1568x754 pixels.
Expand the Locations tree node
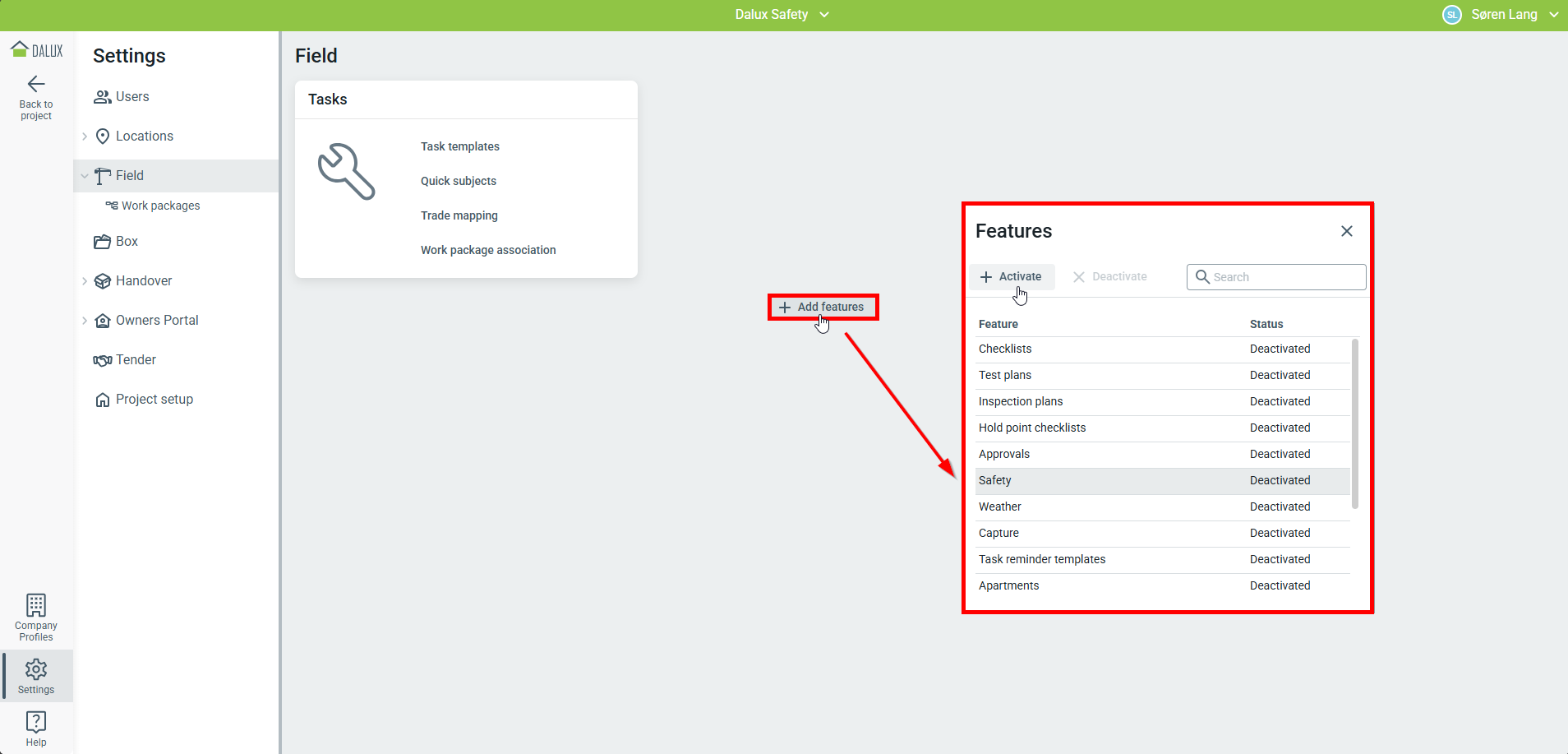pos(85,136)
